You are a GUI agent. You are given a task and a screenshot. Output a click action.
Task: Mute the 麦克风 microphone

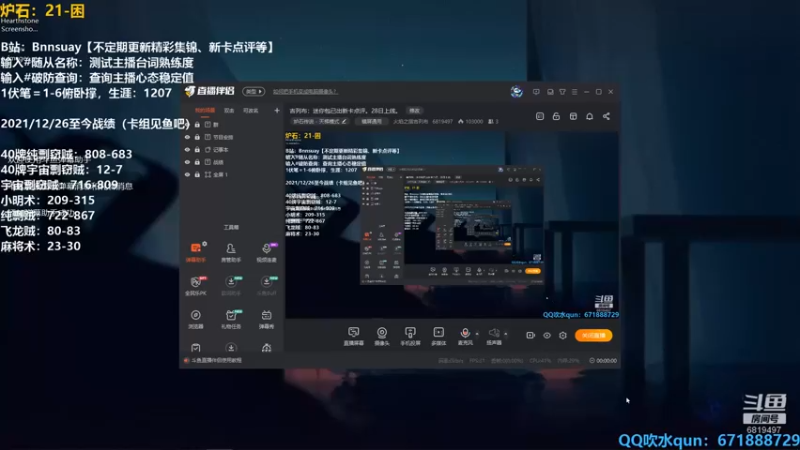[x=465, y=336]
